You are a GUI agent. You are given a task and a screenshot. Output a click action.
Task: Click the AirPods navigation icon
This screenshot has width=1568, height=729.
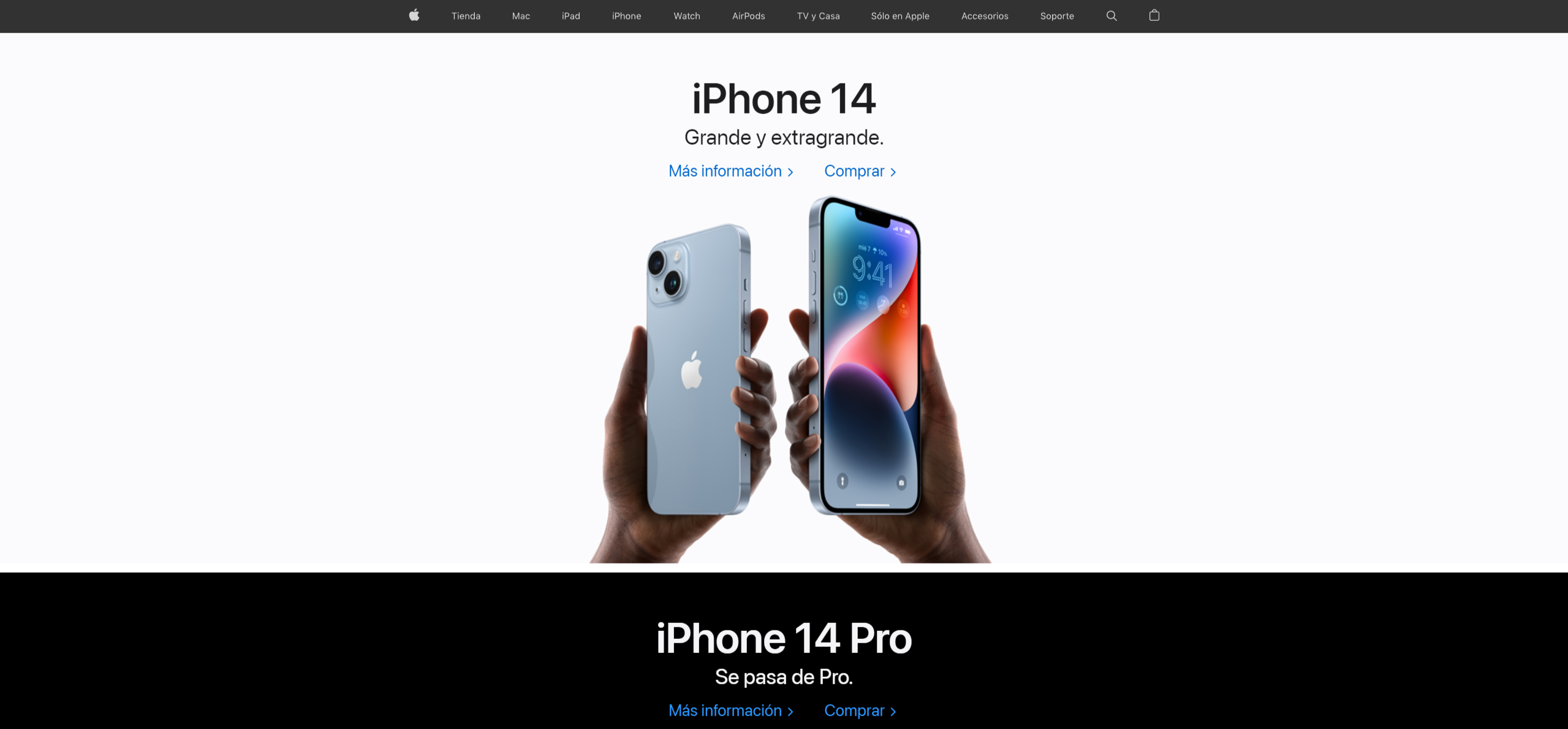[x=748, y=15]
